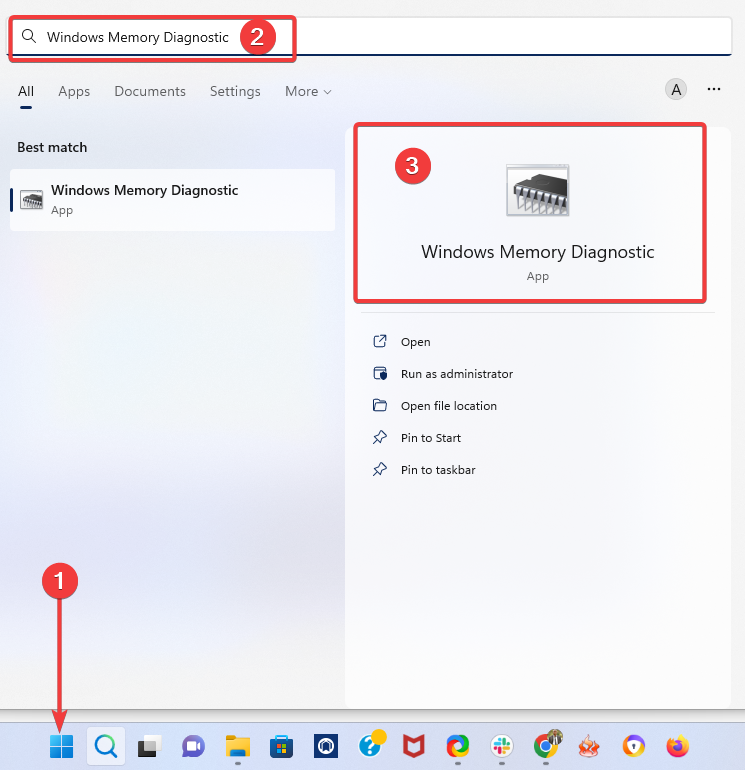Switch to the Documents tab
The width and height of the screenshot is (745, 770).
[x=150, y=91]
